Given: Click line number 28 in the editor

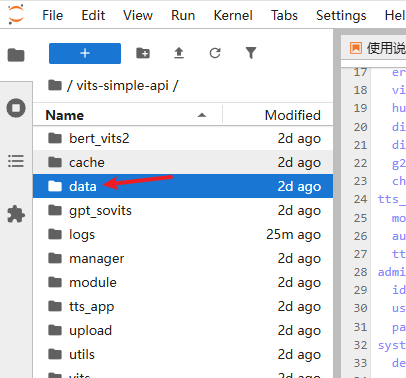Looking at the screenshot, I should pyautogui.click(x=360, y=272).
